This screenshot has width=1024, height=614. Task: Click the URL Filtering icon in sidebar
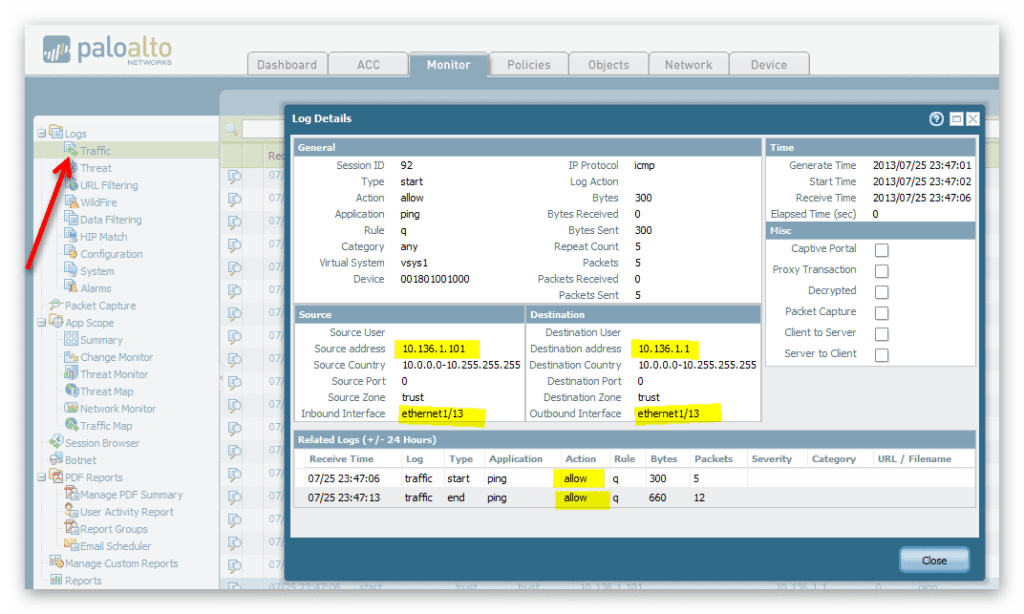[x=71, y=185]
